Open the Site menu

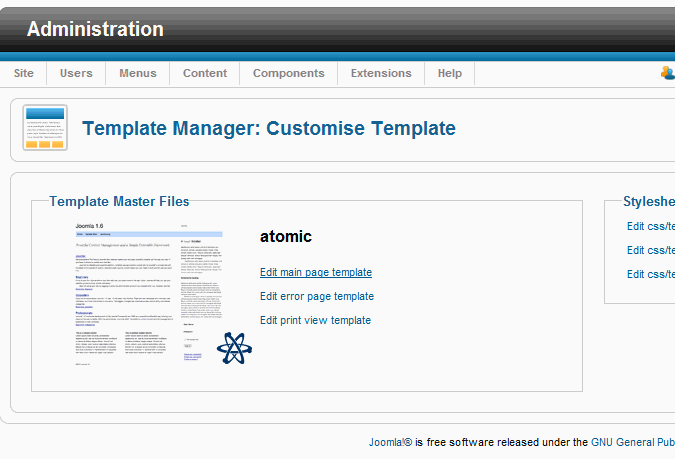(24, 73)
